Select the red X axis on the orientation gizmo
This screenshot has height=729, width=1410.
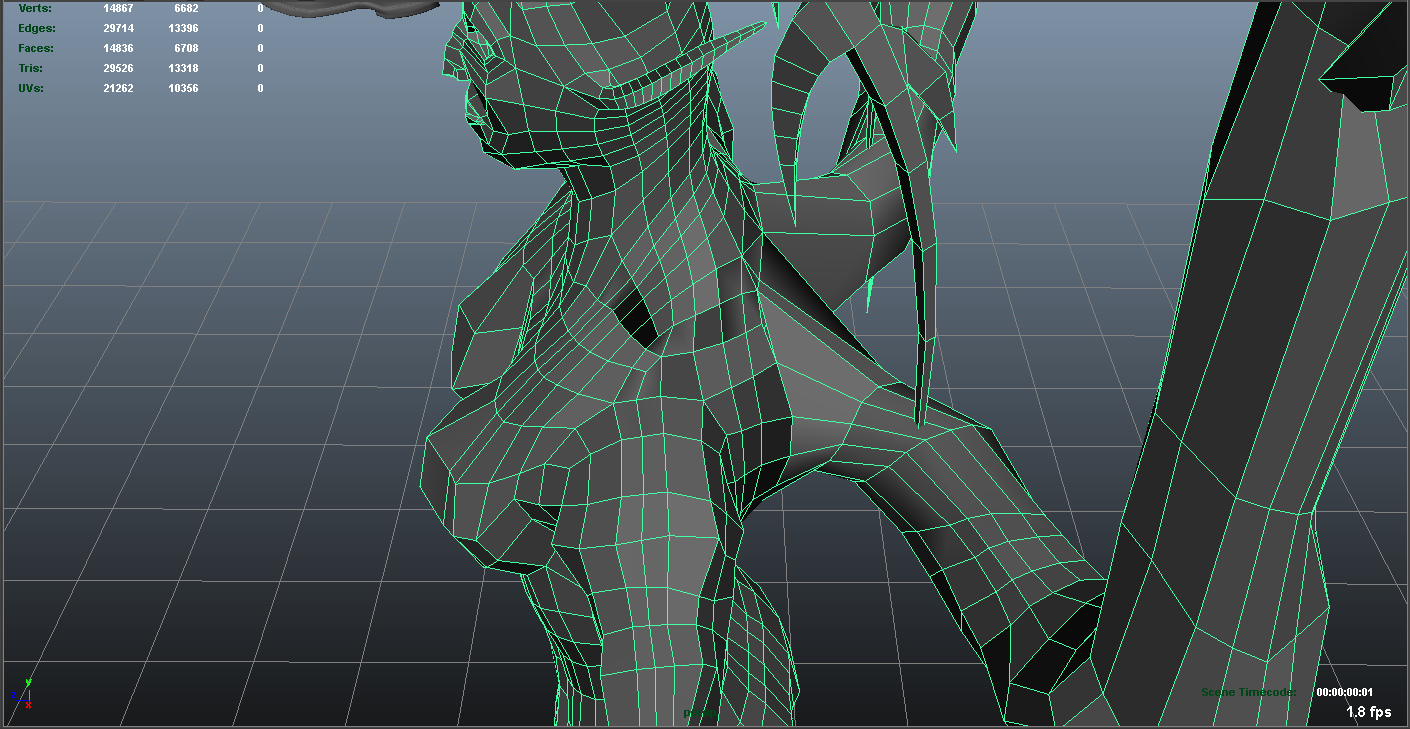pyautogui.click(x=28, y=703)
